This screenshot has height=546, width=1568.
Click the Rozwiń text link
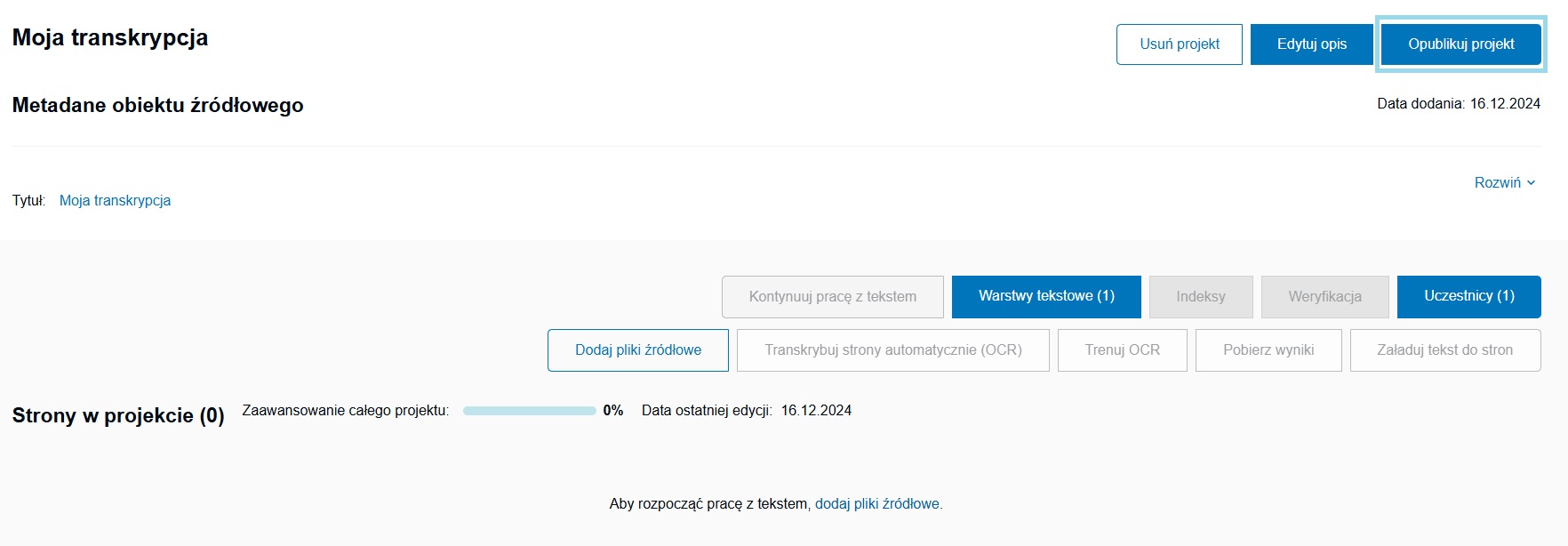pyautogui.click(x=1498, y=183)
